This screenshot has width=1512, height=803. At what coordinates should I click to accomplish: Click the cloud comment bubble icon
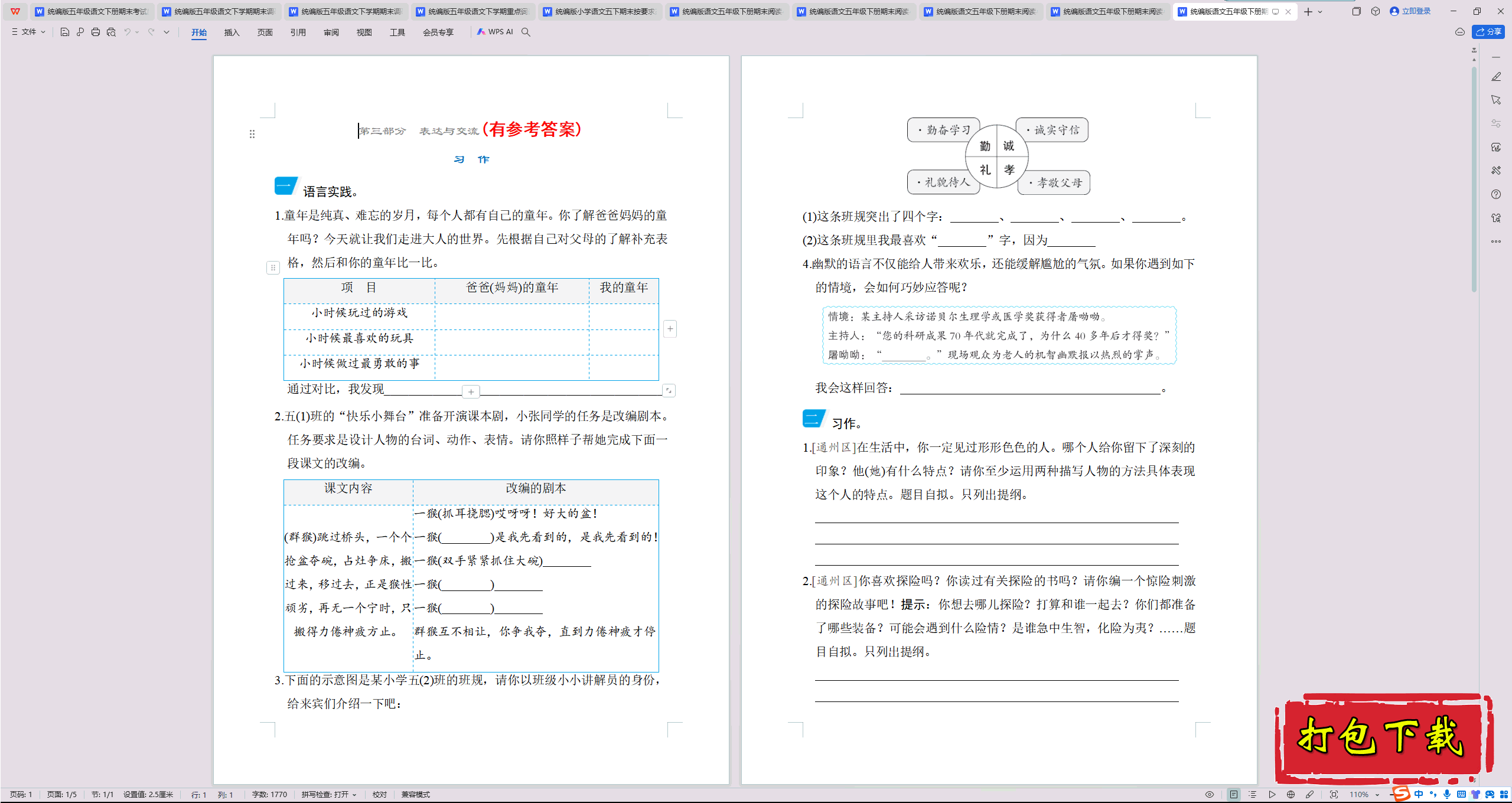coord(1460,32)
